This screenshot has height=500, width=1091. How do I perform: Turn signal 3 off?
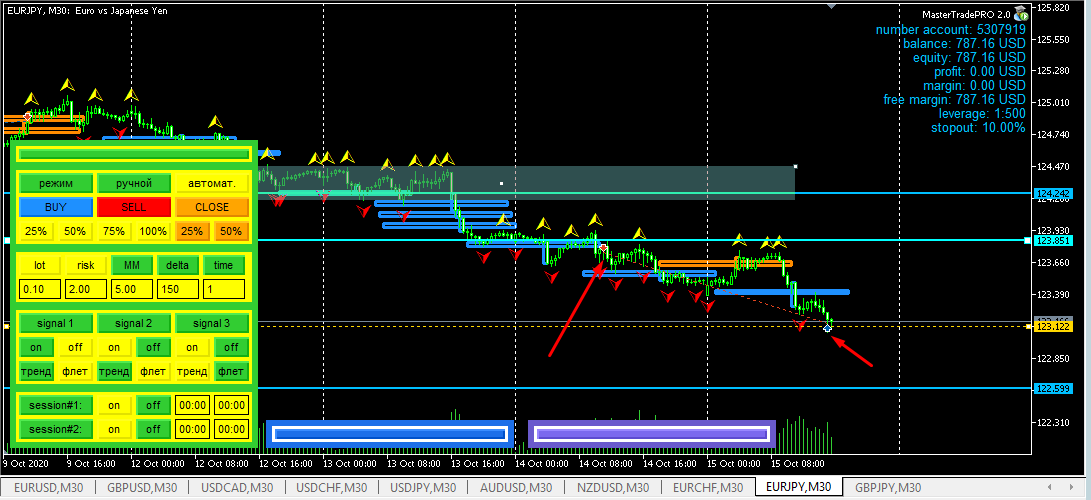coord(231,347)
